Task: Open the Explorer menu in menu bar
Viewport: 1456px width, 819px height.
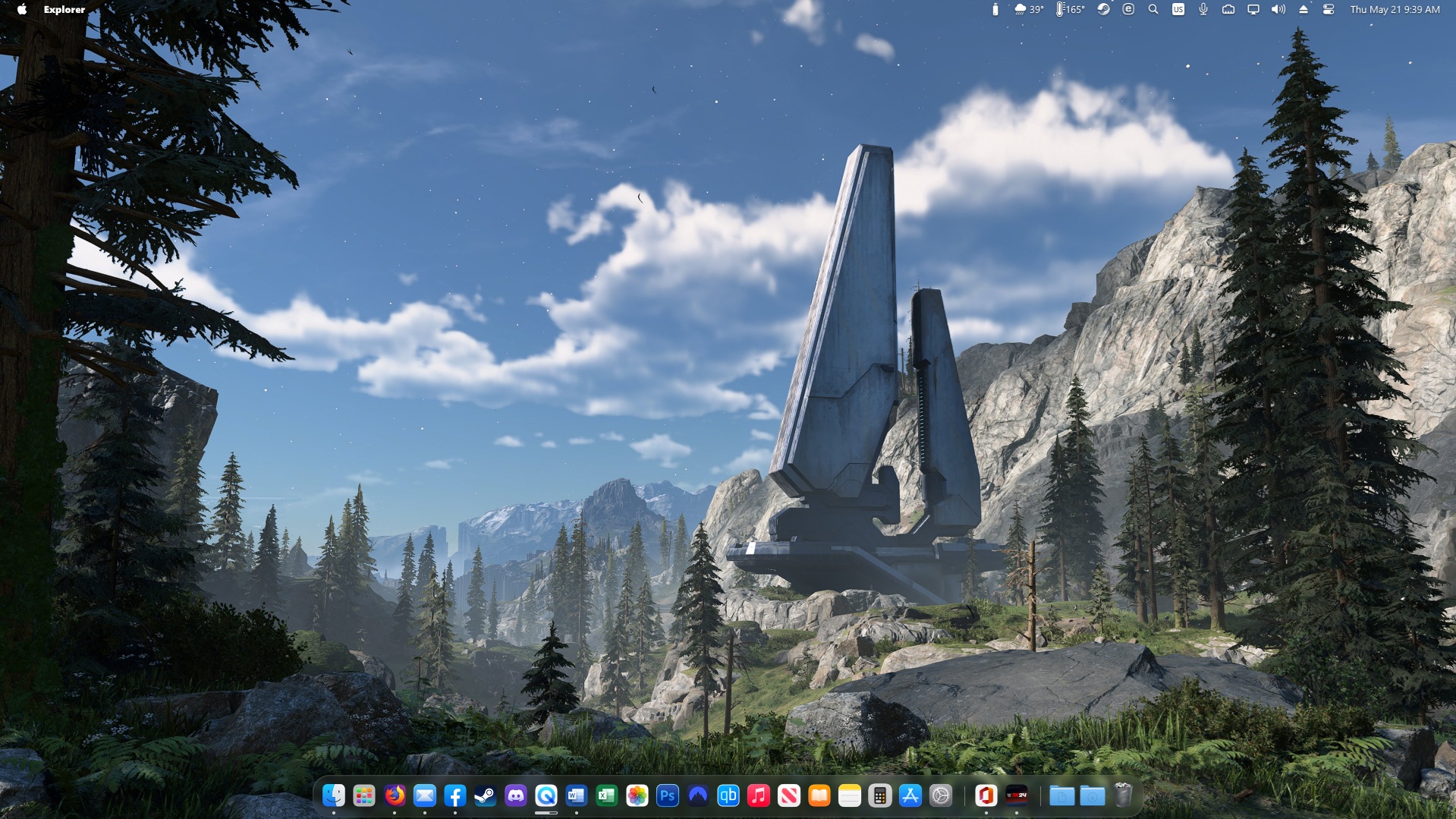Action: (64, 9)
